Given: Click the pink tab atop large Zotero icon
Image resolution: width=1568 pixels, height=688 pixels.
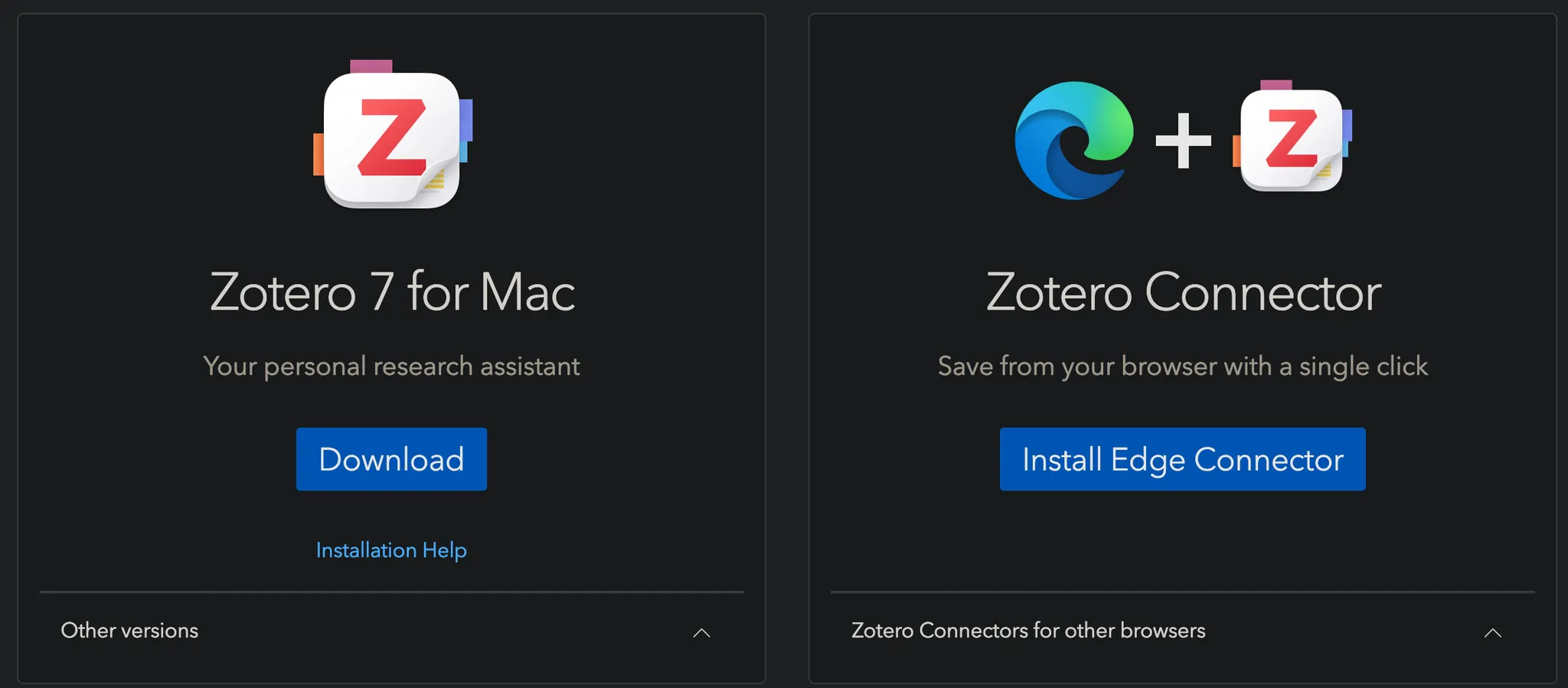Looking at the screenshot, I should point(371,67).
